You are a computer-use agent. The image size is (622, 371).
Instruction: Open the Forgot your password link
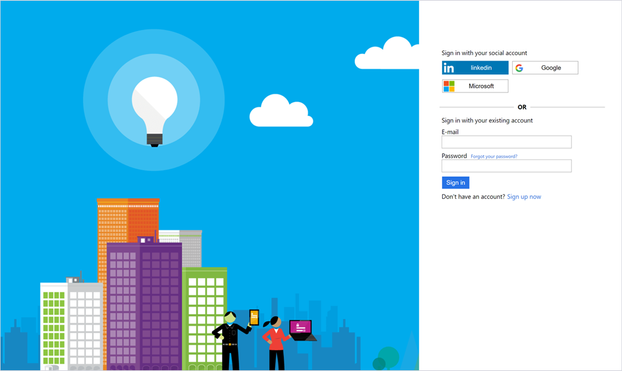pyautogui.click(x=494, y=156)
